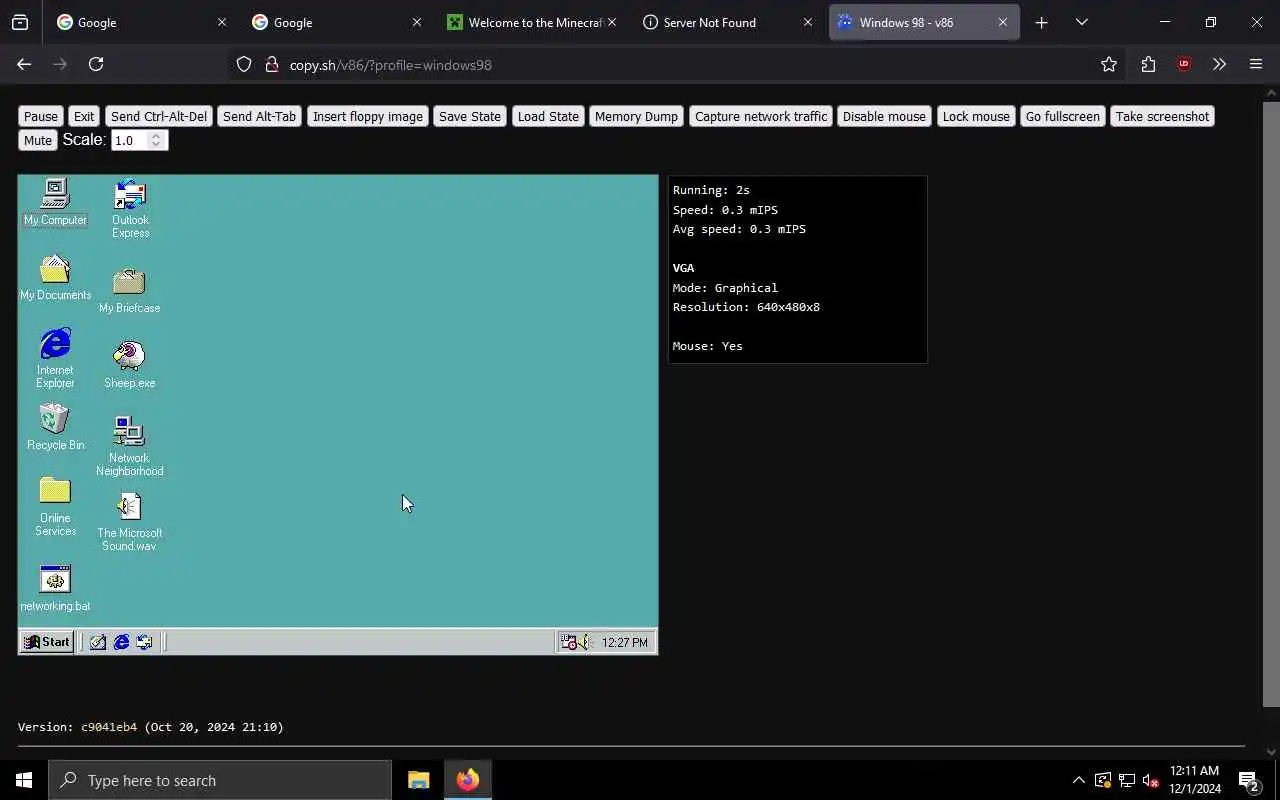Click View Channels quick launch icon

[144, 642]
